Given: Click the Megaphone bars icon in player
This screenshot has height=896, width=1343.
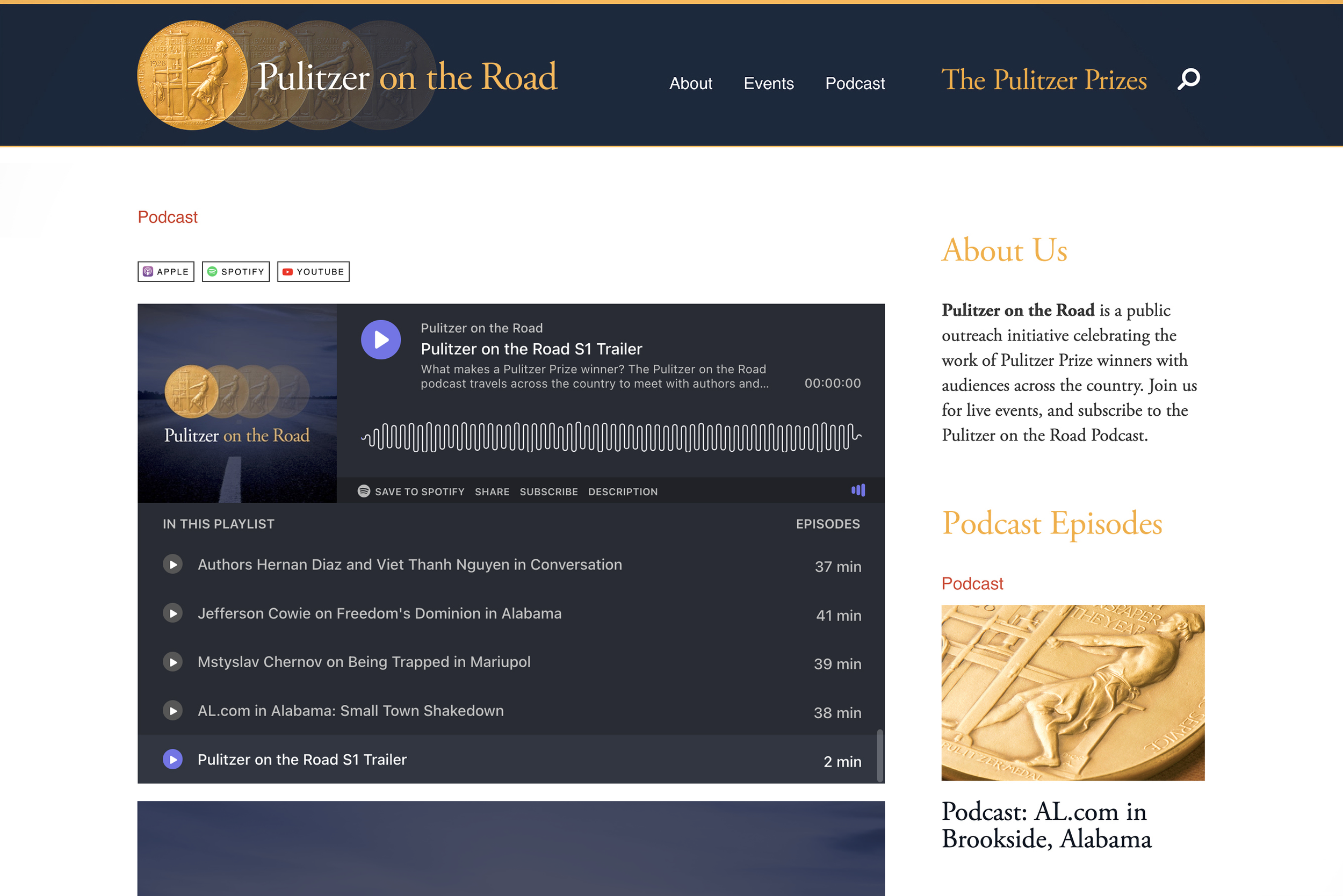Looking at the screenshot, I should point(858,490).
